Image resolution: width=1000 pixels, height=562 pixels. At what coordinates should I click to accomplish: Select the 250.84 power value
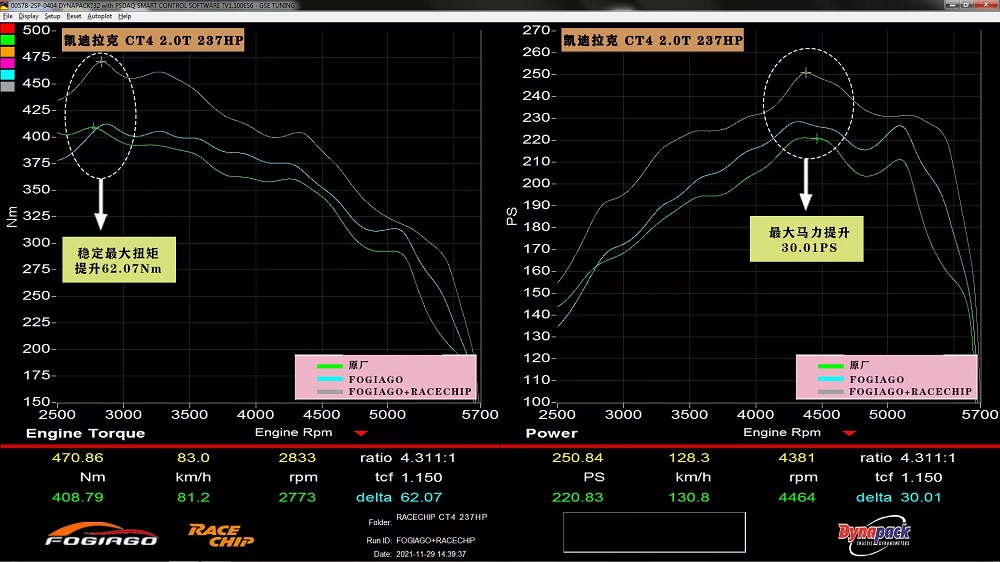[x=577, y=457]
